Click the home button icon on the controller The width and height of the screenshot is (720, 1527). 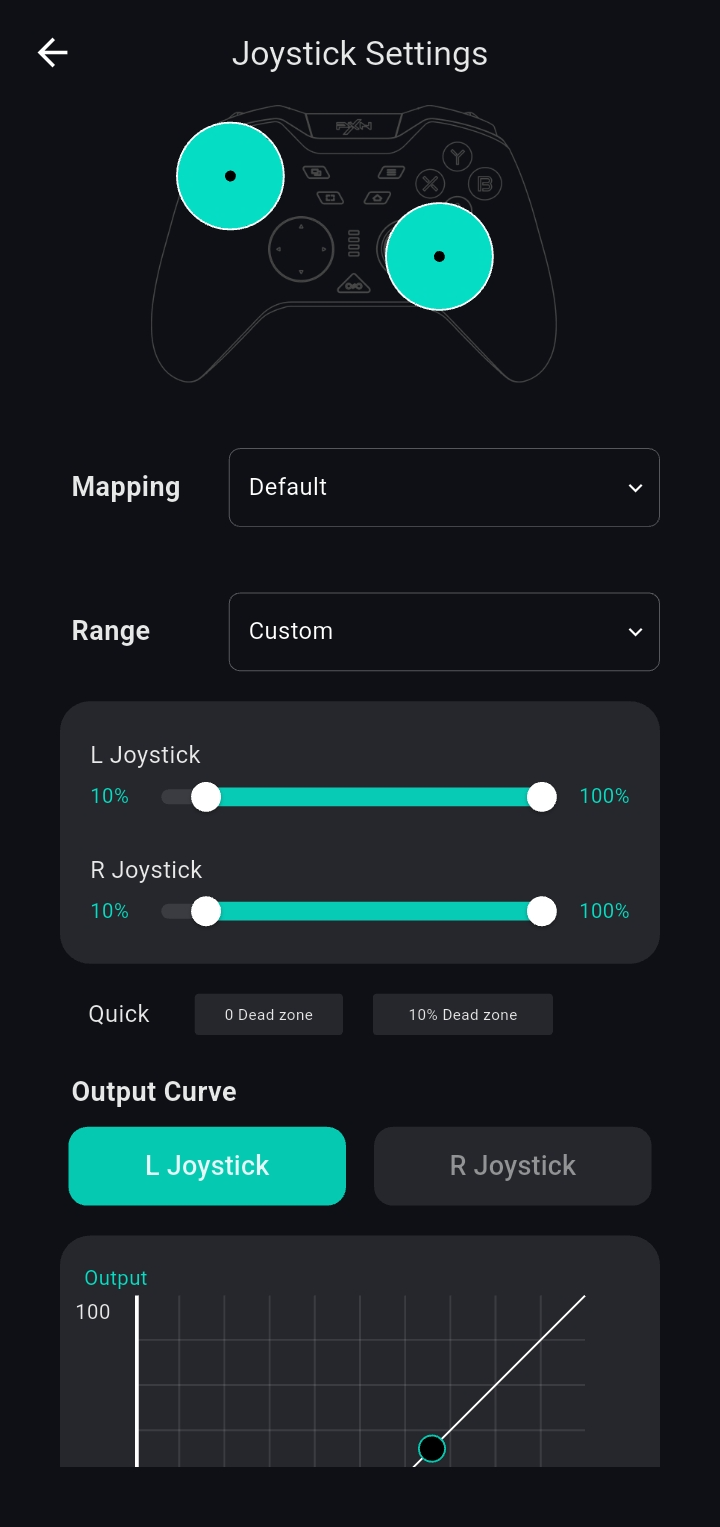(377, 198)
